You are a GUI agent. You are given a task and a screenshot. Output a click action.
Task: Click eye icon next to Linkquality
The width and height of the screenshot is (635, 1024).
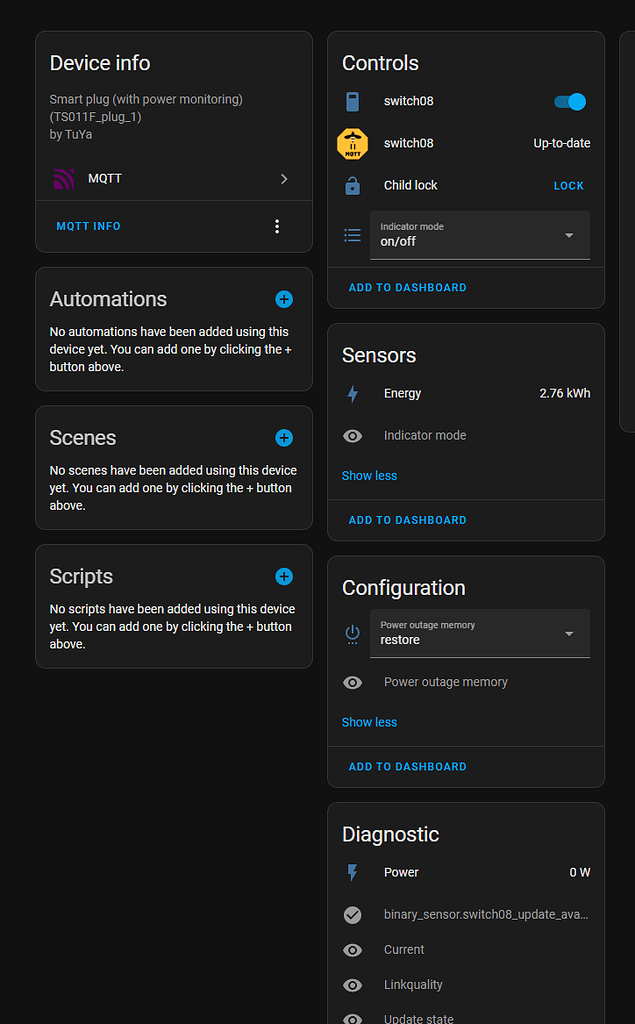[x=352, y=985]
